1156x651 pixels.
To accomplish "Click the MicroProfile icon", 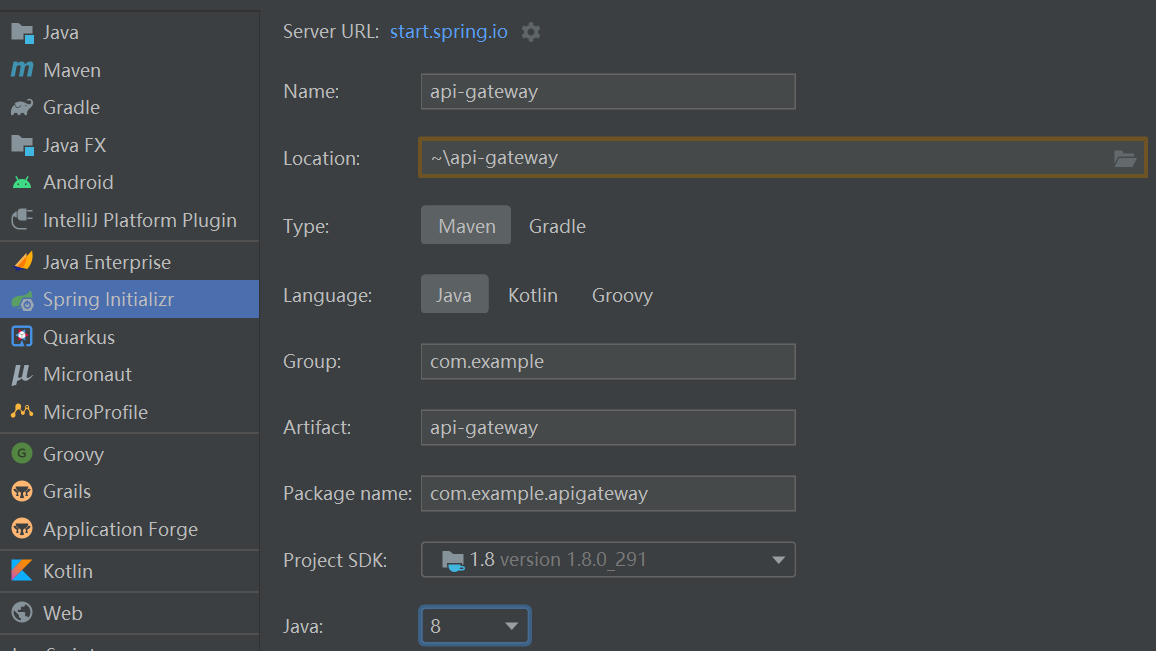I will pos(22,411).
